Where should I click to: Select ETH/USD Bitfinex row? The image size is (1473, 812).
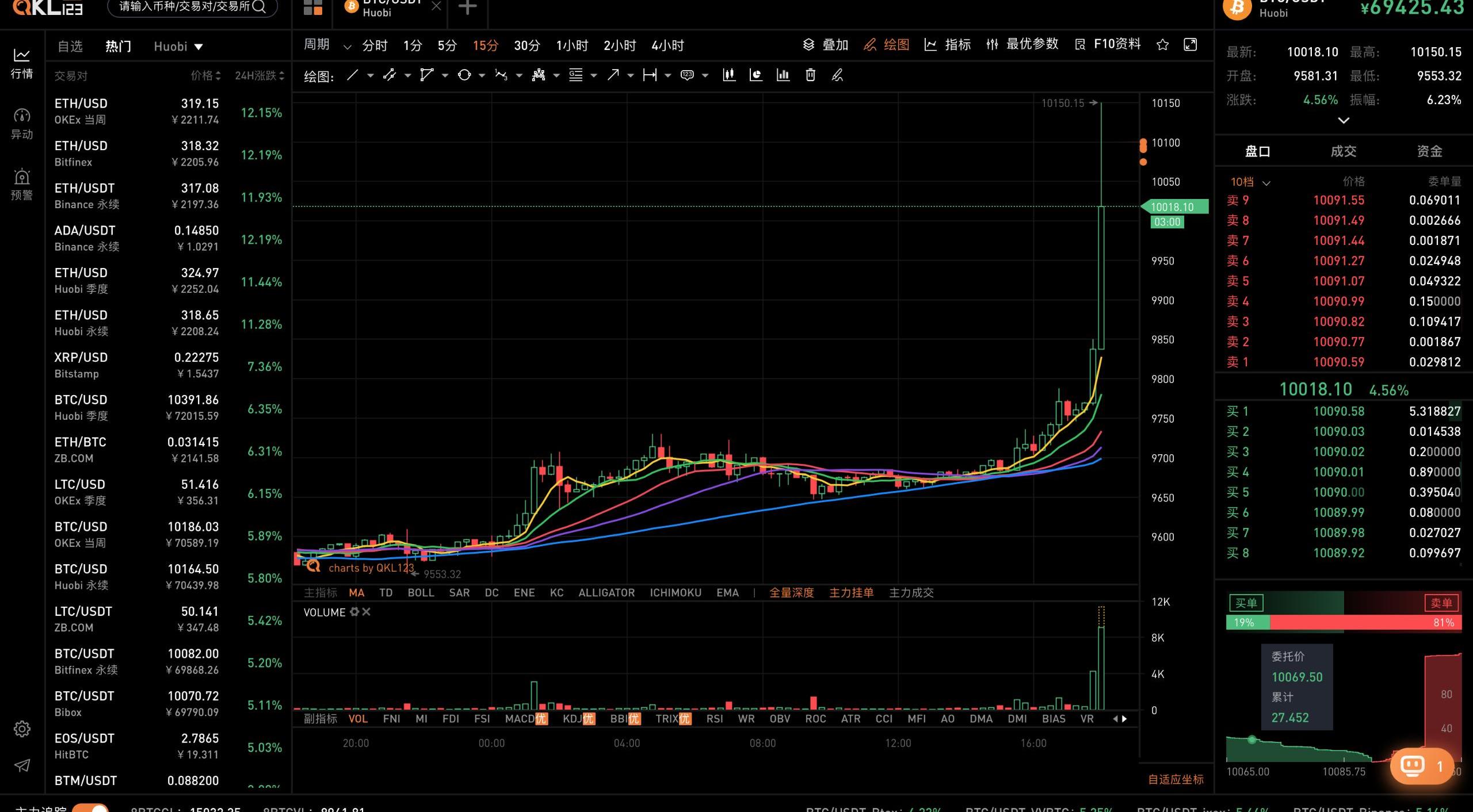(168, 154)
